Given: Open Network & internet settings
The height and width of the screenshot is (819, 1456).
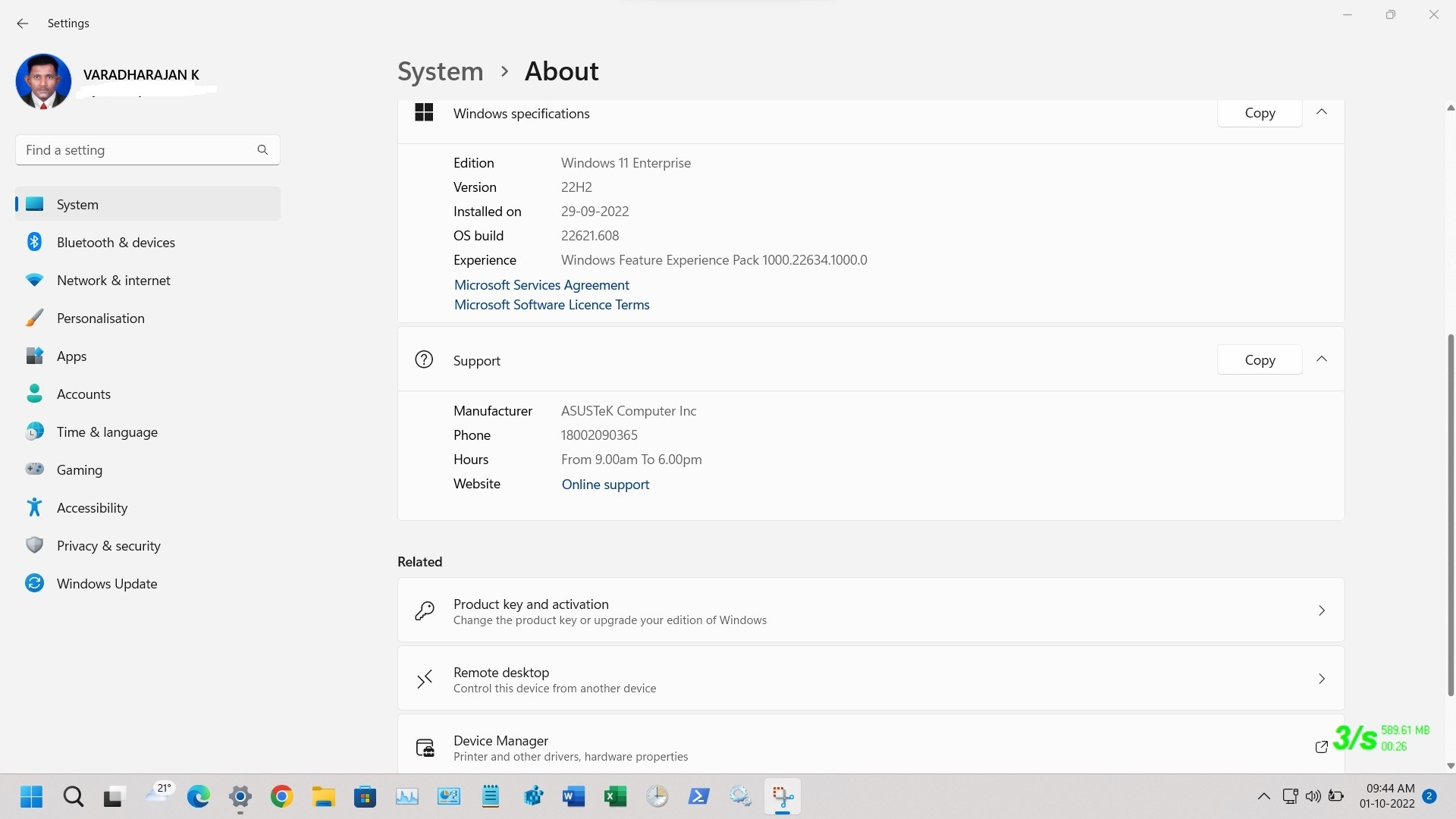Looking at the screenshot, I should (113, 280).
